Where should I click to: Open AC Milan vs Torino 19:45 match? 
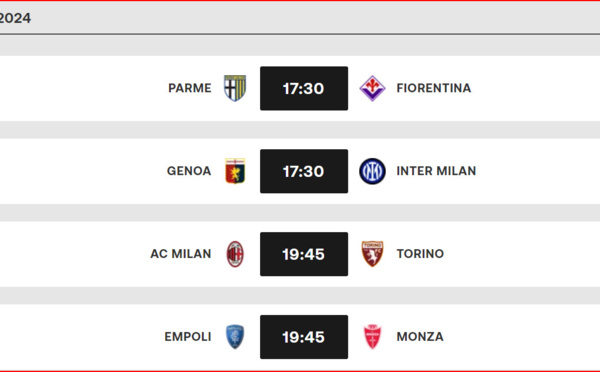(304, 254)
